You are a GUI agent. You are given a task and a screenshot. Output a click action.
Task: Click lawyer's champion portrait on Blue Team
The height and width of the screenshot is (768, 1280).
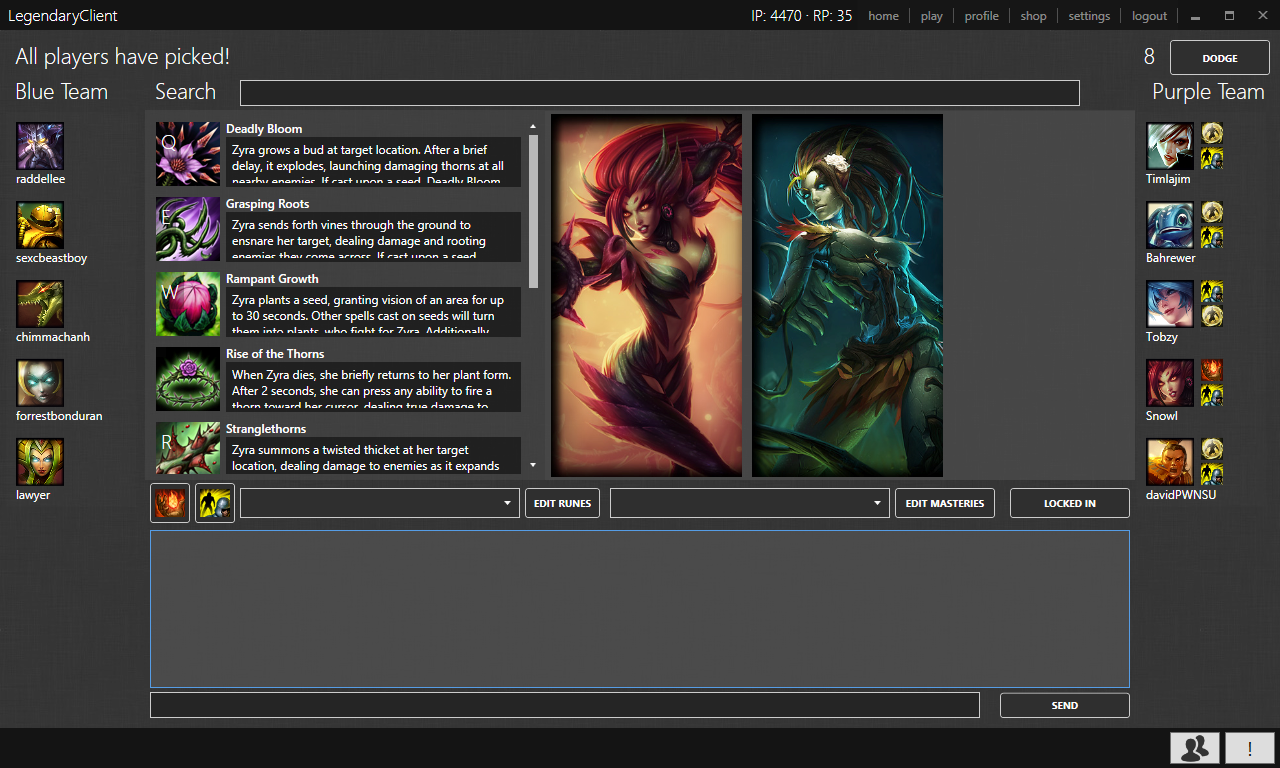coord(40,462)
